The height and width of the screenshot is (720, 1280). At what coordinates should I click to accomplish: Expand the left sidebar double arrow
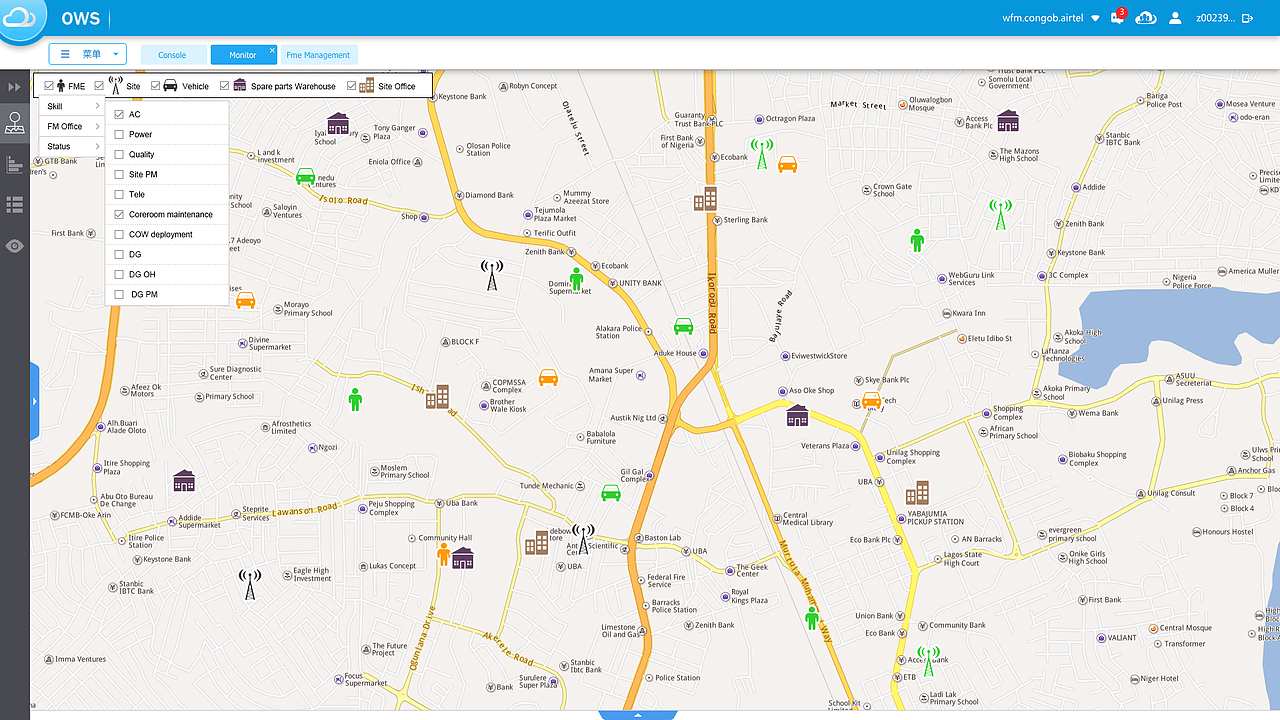(x=14, y=87)
